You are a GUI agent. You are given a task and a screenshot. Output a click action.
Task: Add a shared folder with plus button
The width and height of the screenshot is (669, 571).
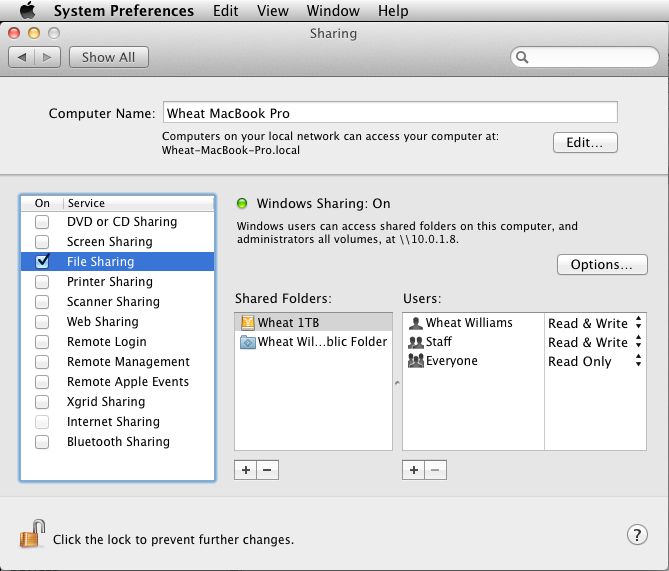246,470
